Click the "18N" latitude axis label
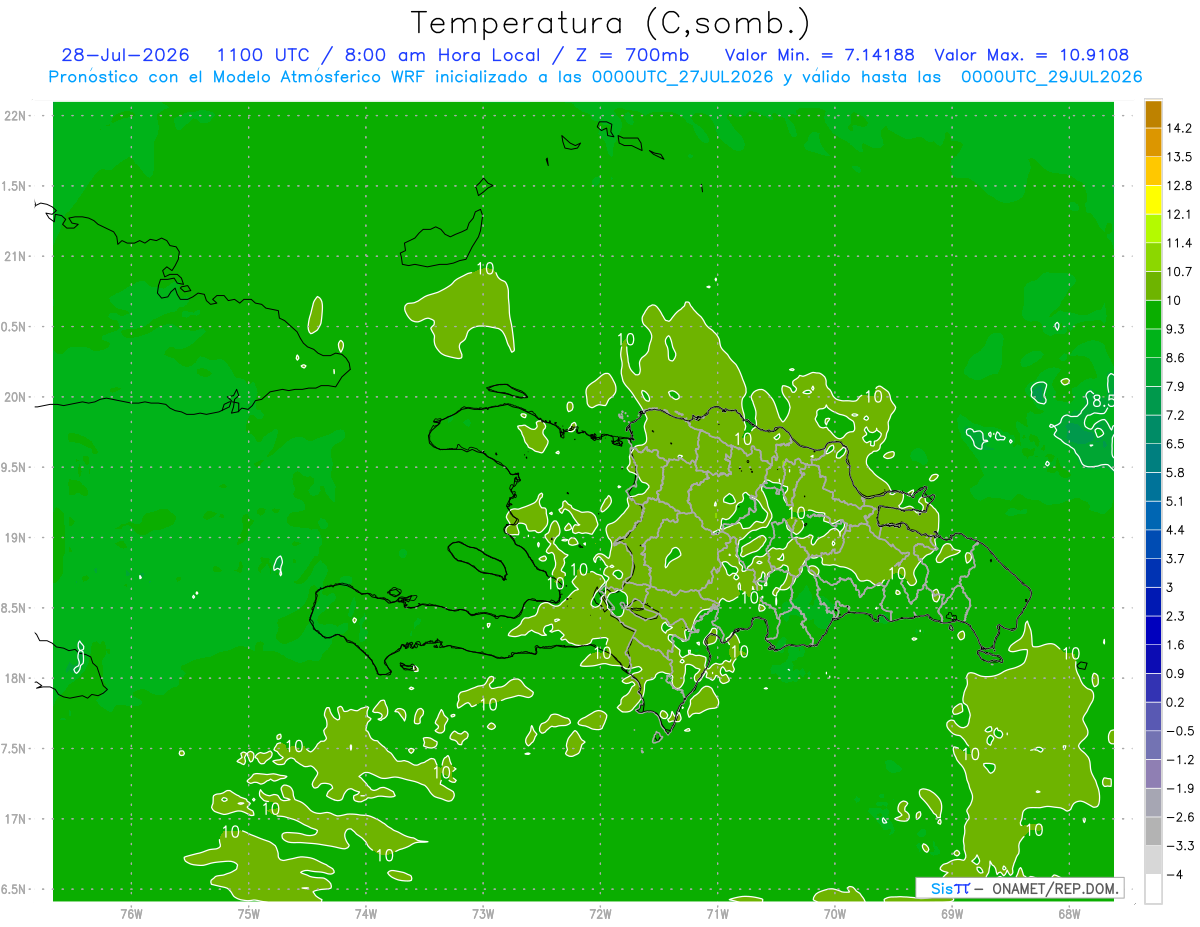Image resolution: width=1200 pixels, height=927 pixels. pyautogui.click(x=16, y=679)
